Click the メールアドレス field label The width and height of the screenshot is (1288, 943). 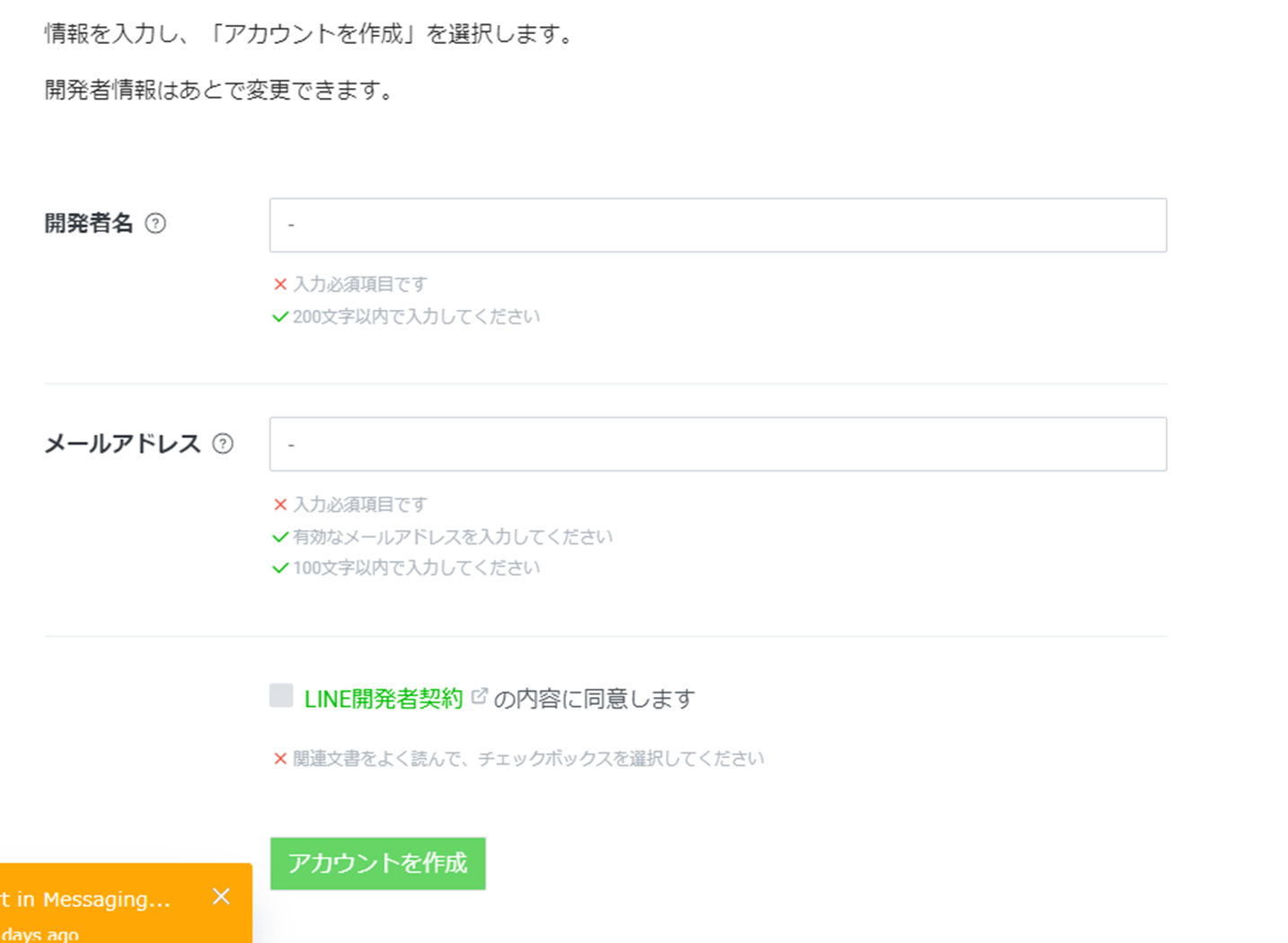(123, 444)
